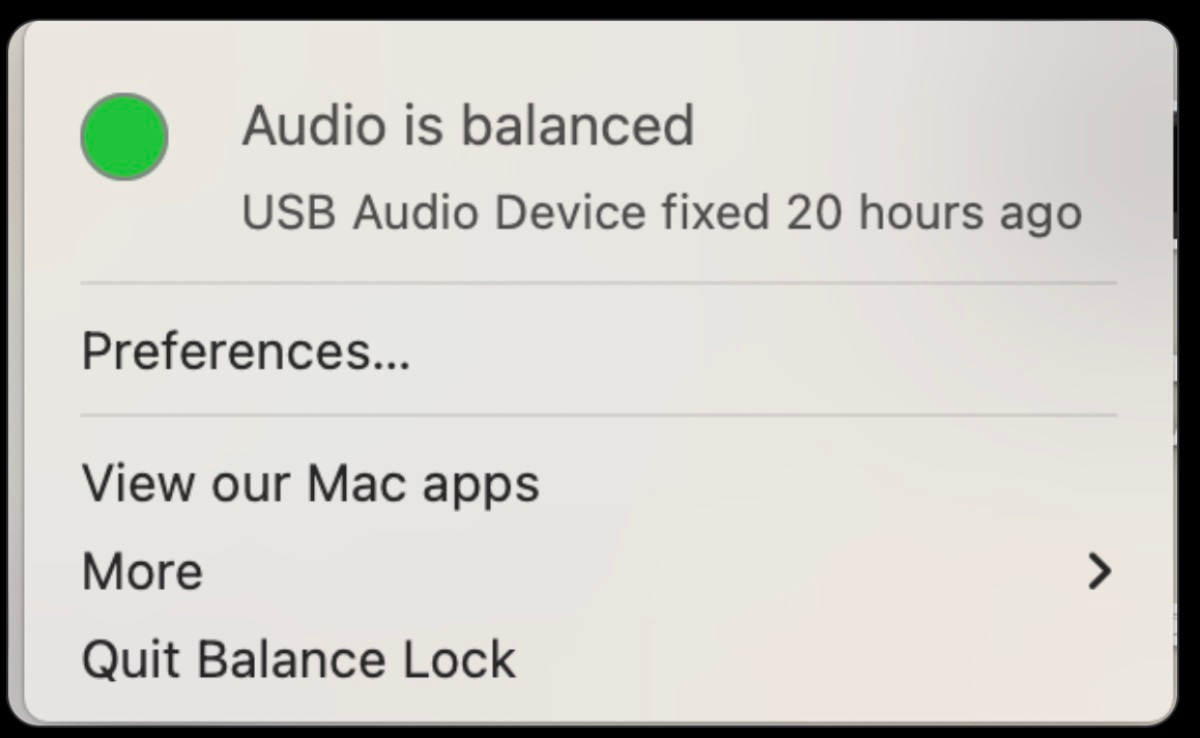Open View our Mac apps
1200x738 pixels.
(x=311, y=482)
